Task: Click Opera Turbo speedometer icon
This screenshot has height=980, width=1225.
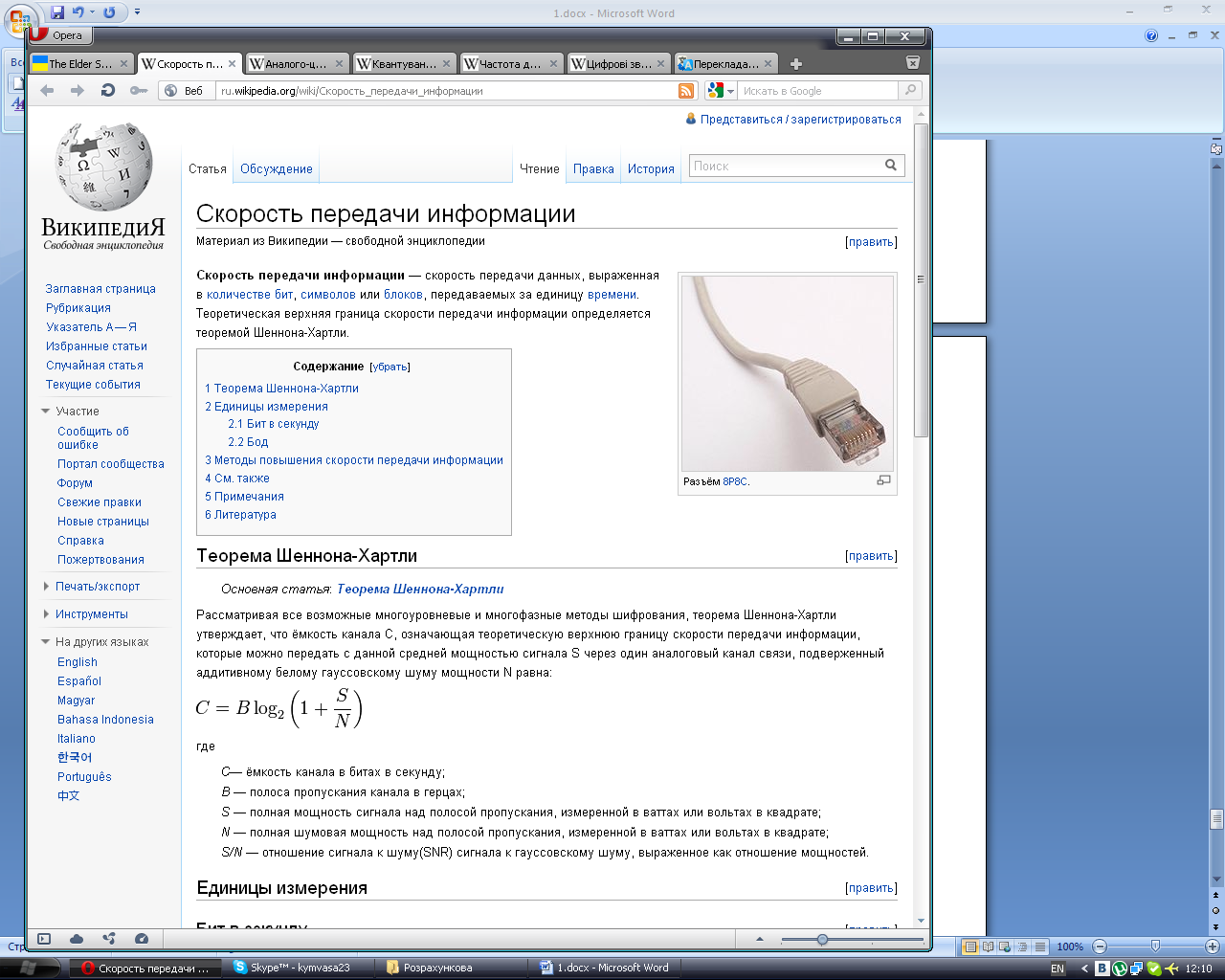Action: 142,939
